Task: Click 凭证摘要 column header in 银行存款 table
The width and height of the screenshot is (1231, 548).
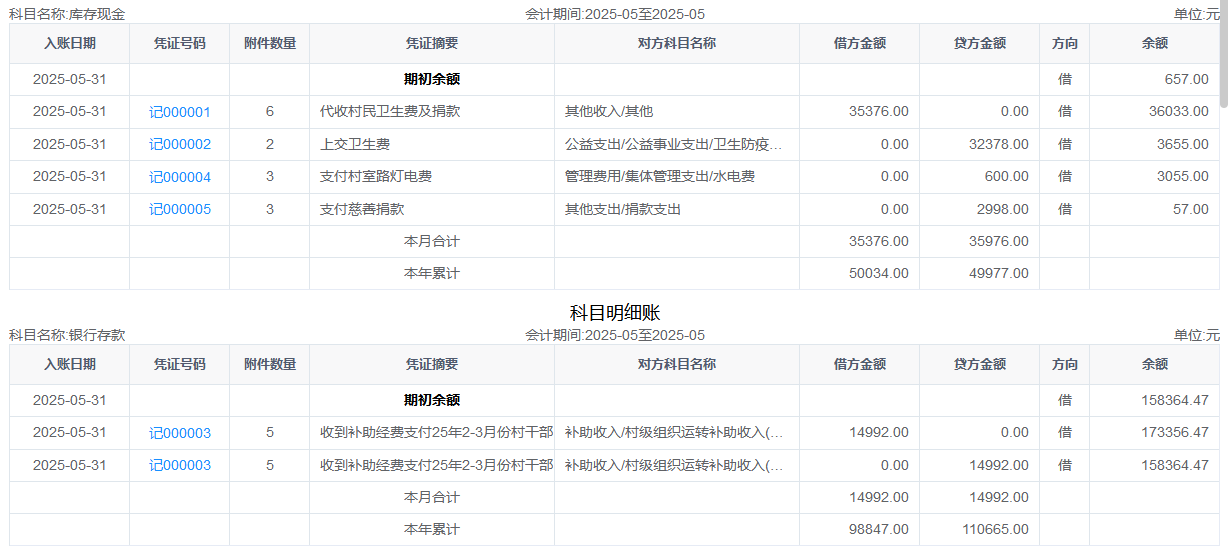Action: point(431,365)
